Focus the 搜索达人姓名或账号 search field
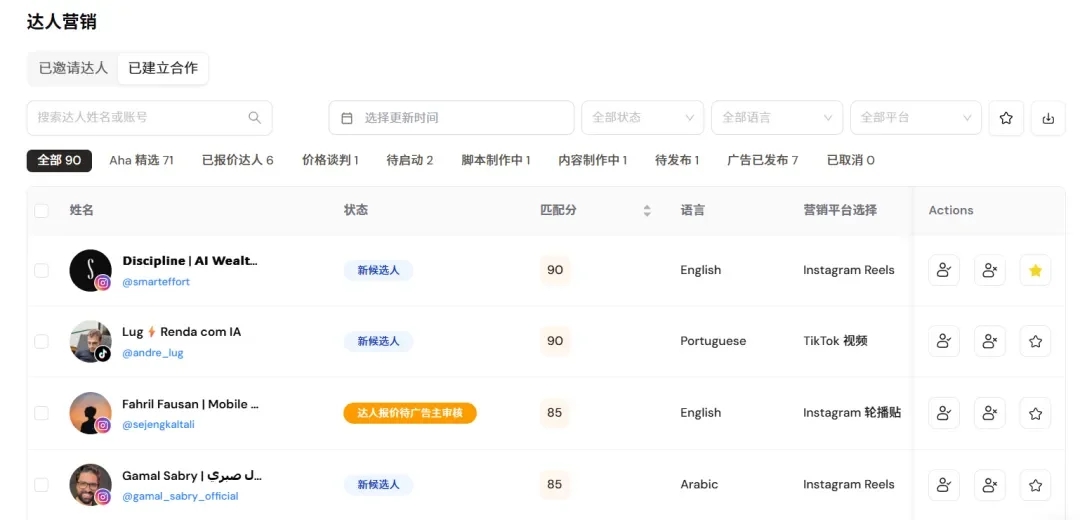 pyautogui.click(x=149, y=118)
